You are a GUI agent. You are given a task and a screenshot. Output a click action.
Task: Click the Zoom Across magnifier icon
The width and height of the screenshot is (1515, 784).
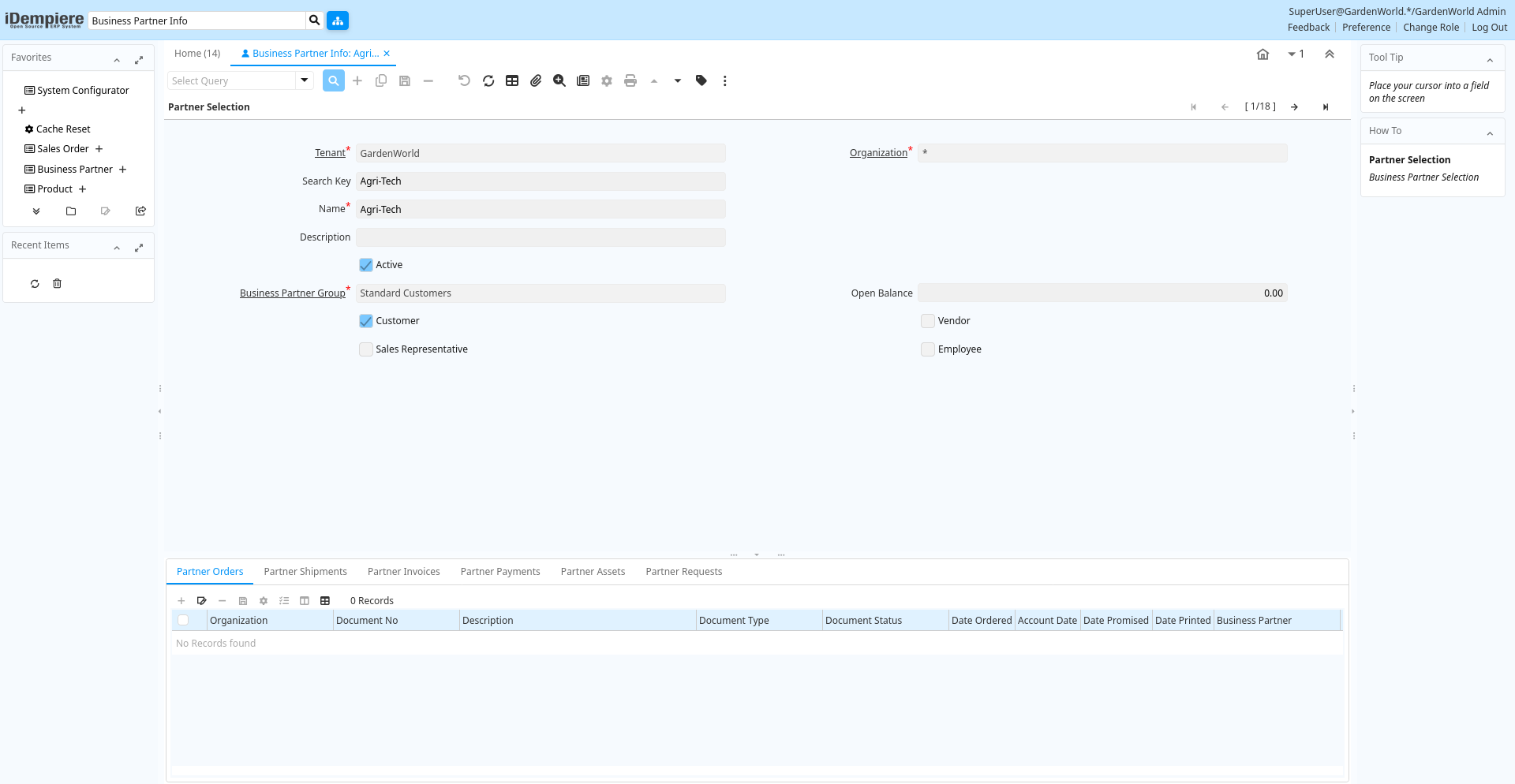point(559,80)
